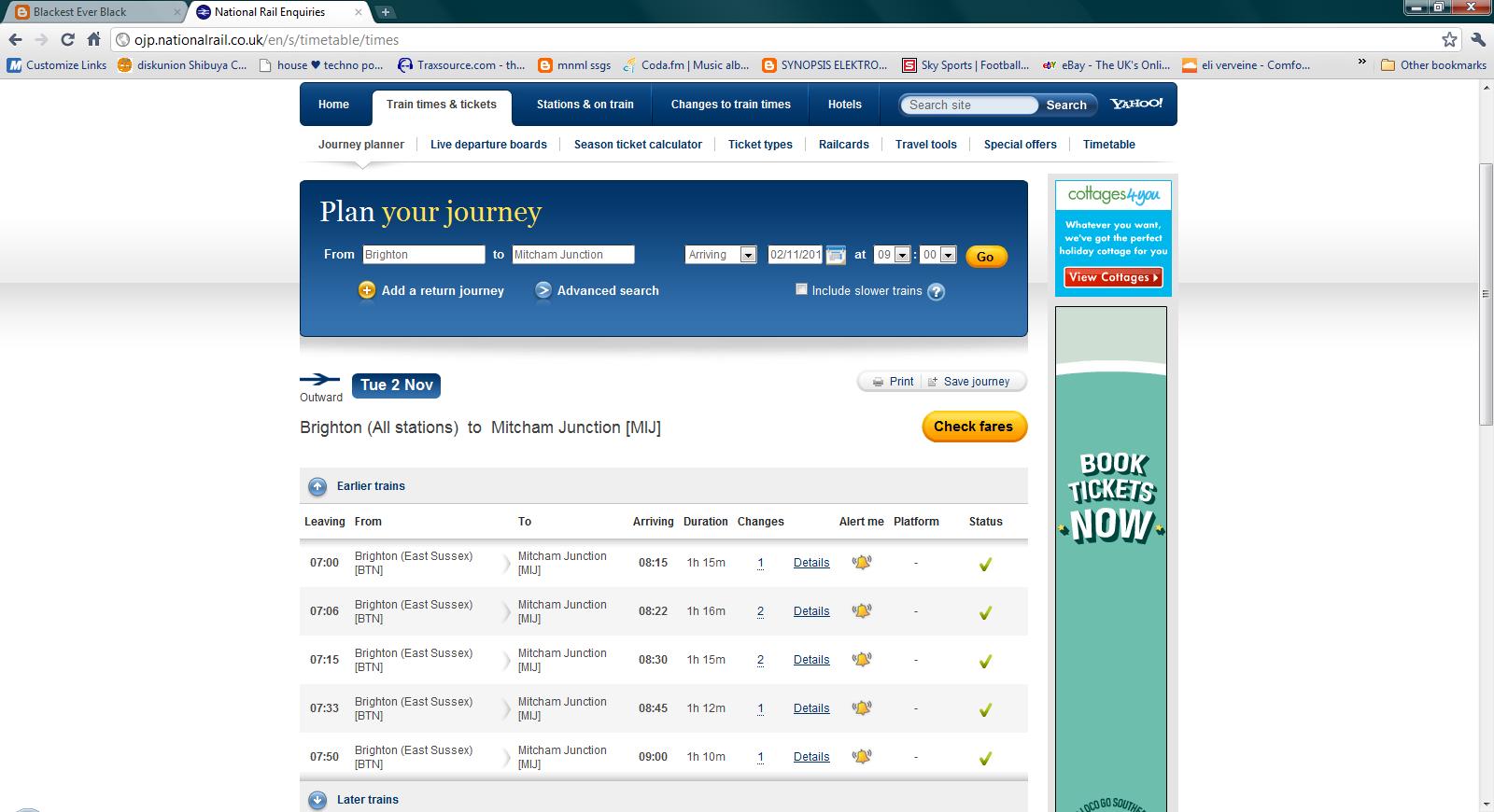1494x812 pixels.
Task: Open the minutes dropdown showing 00
Action: (x=938, y=255)
